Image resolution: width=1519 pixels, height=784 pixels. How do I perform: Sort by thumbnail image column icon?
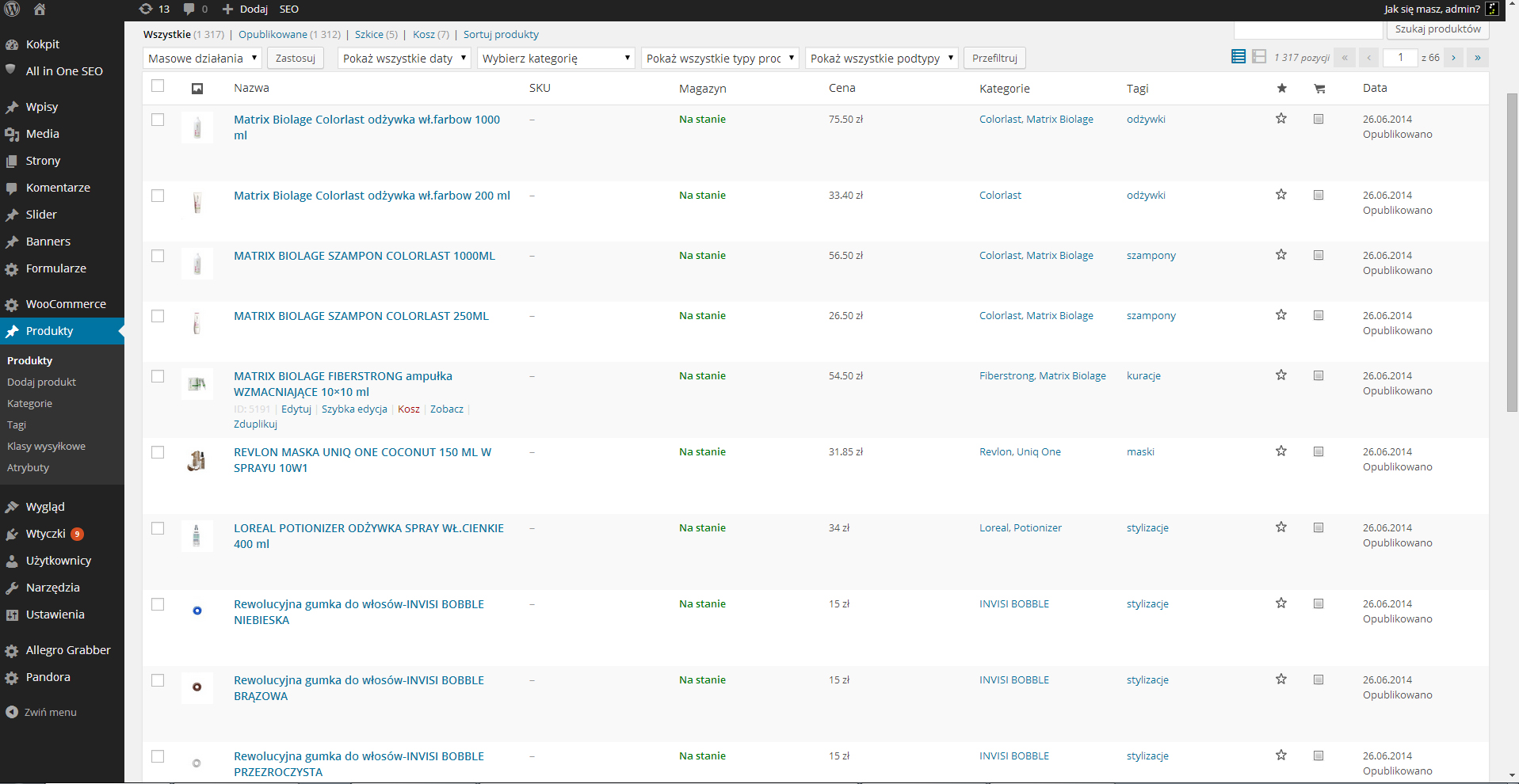click(197, 89)
